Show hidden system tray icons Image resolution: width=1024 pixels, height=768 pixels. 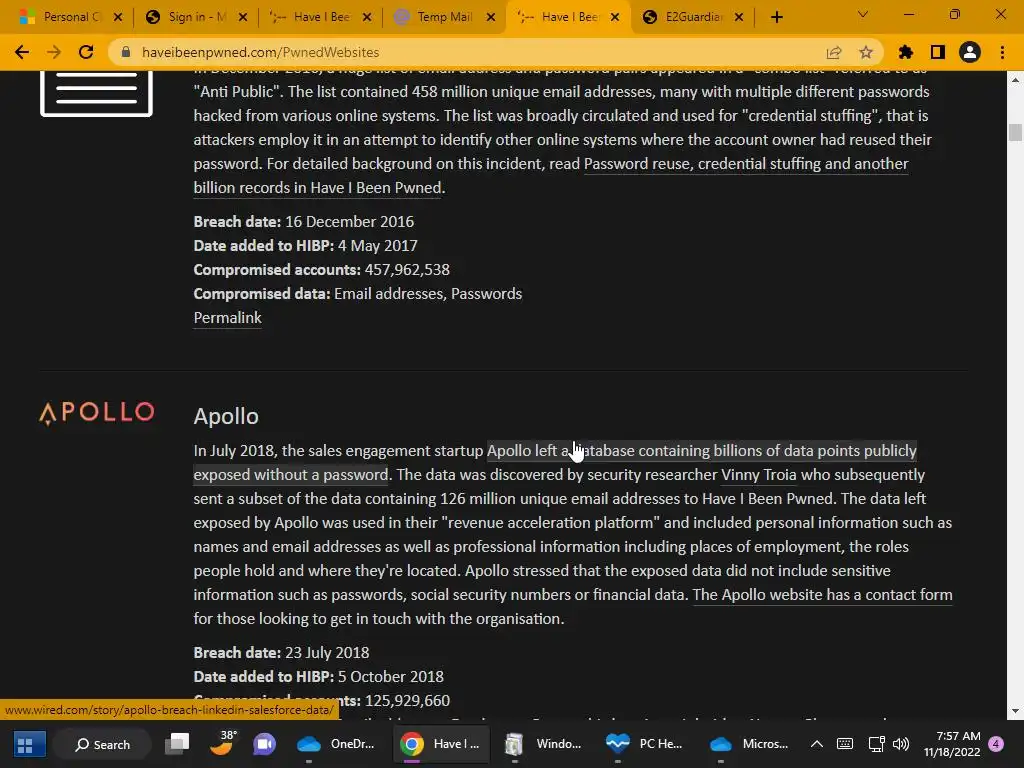click(816, 744)
